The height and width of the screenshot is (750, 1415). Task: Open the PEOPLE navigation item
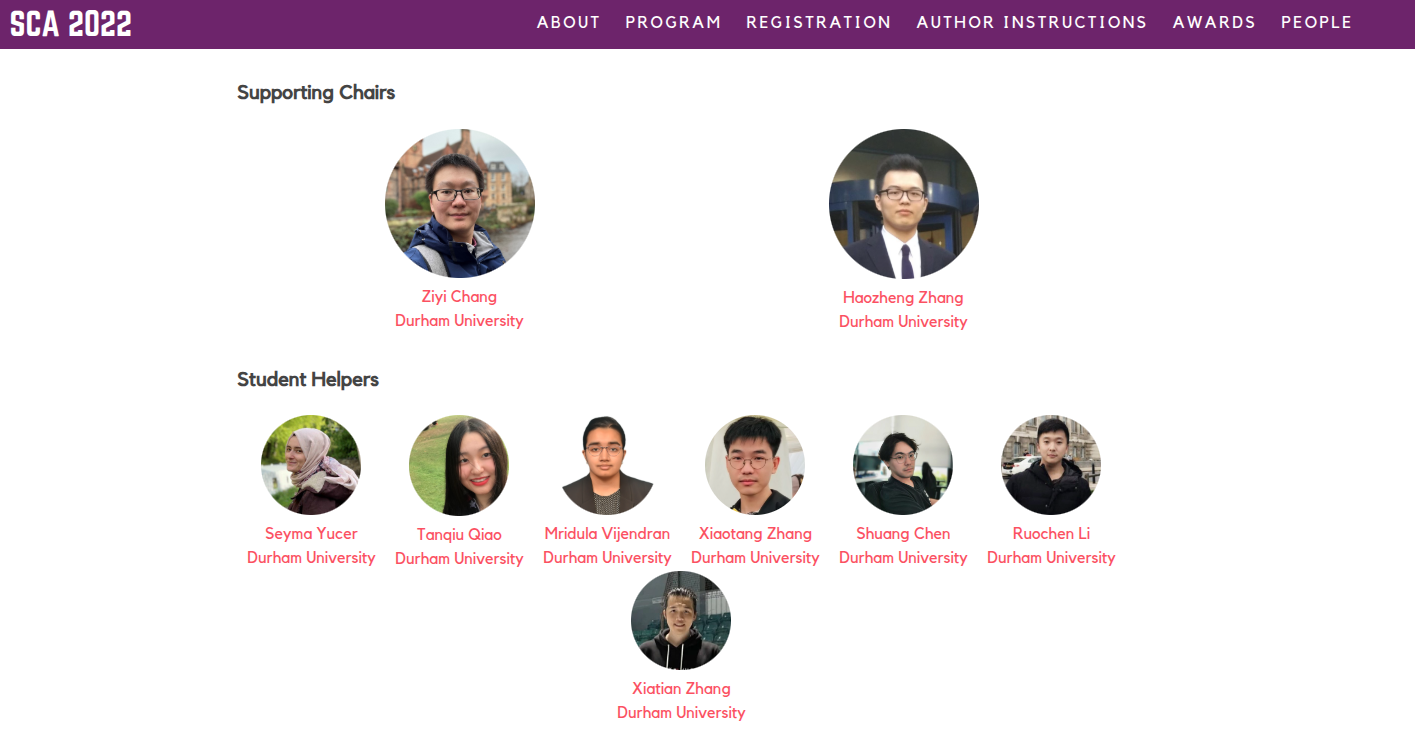click(1317, 22)
